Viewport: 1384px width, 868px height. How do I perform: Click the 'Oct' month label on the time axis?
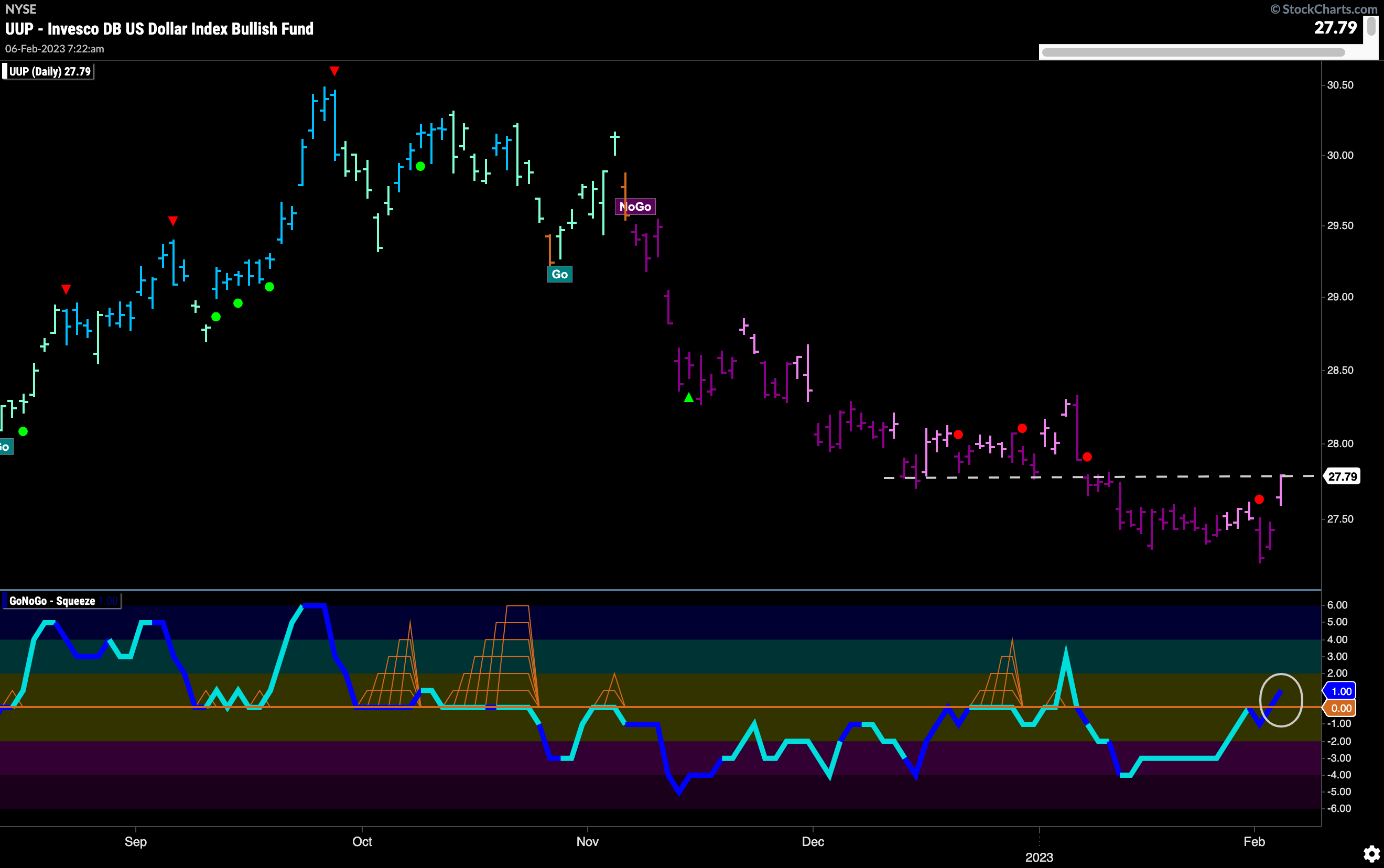click(362, 842)
